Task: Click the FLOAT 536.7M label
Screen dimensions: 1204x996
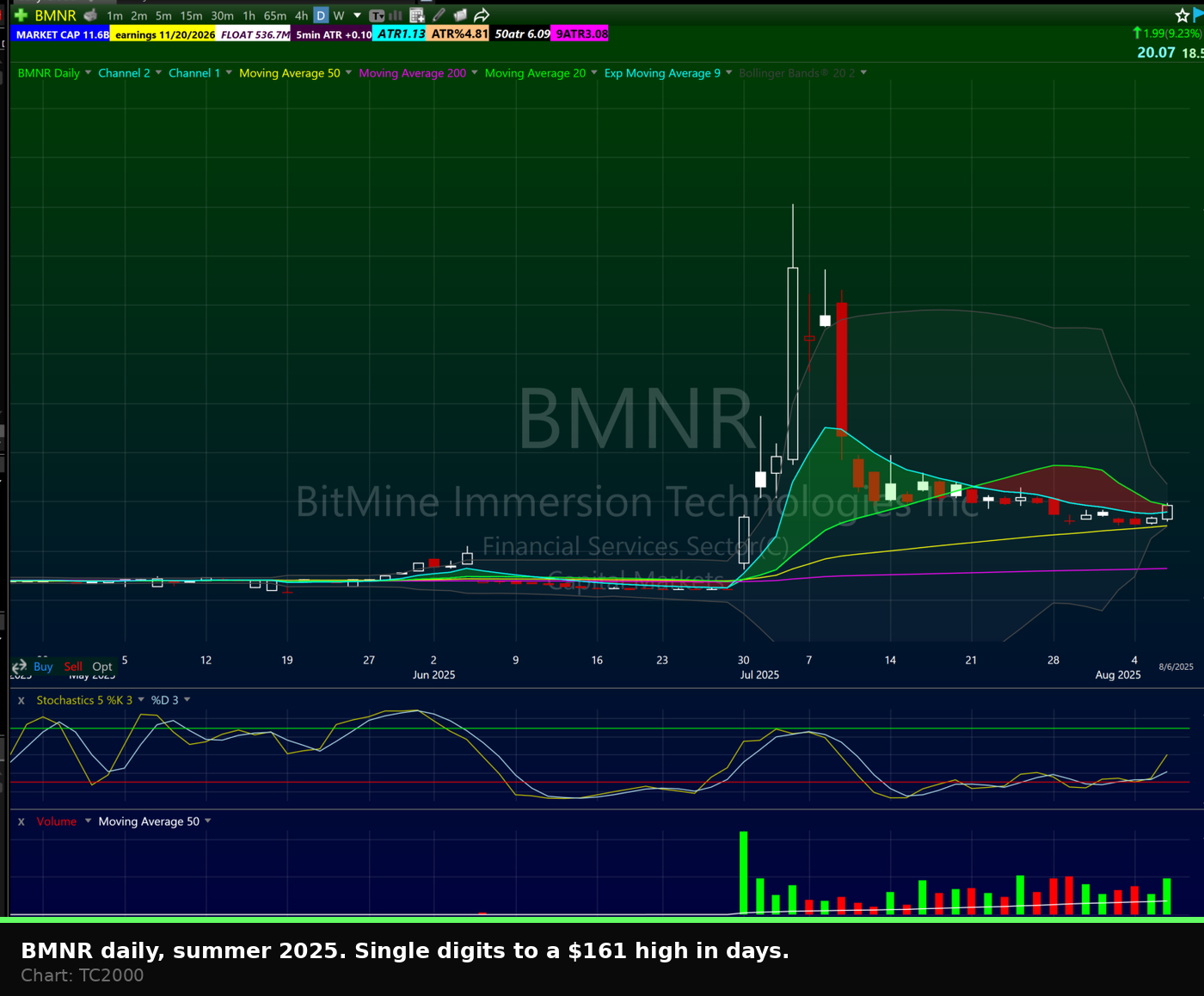Action: pos(255,34)
